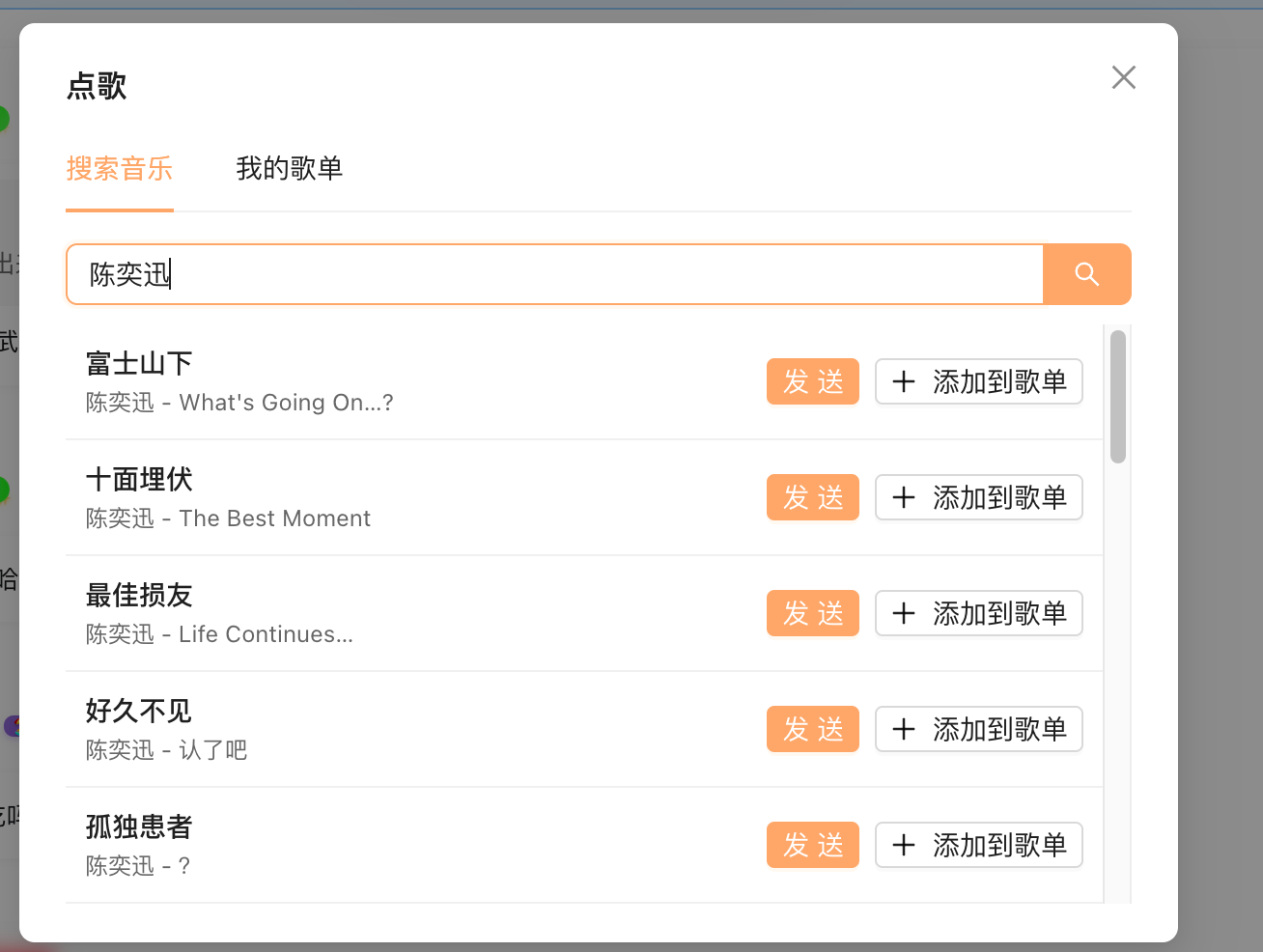Select the 富士山下 song title
The height and width of the screenshot is (952, 1263).
(x=139, y=364)
